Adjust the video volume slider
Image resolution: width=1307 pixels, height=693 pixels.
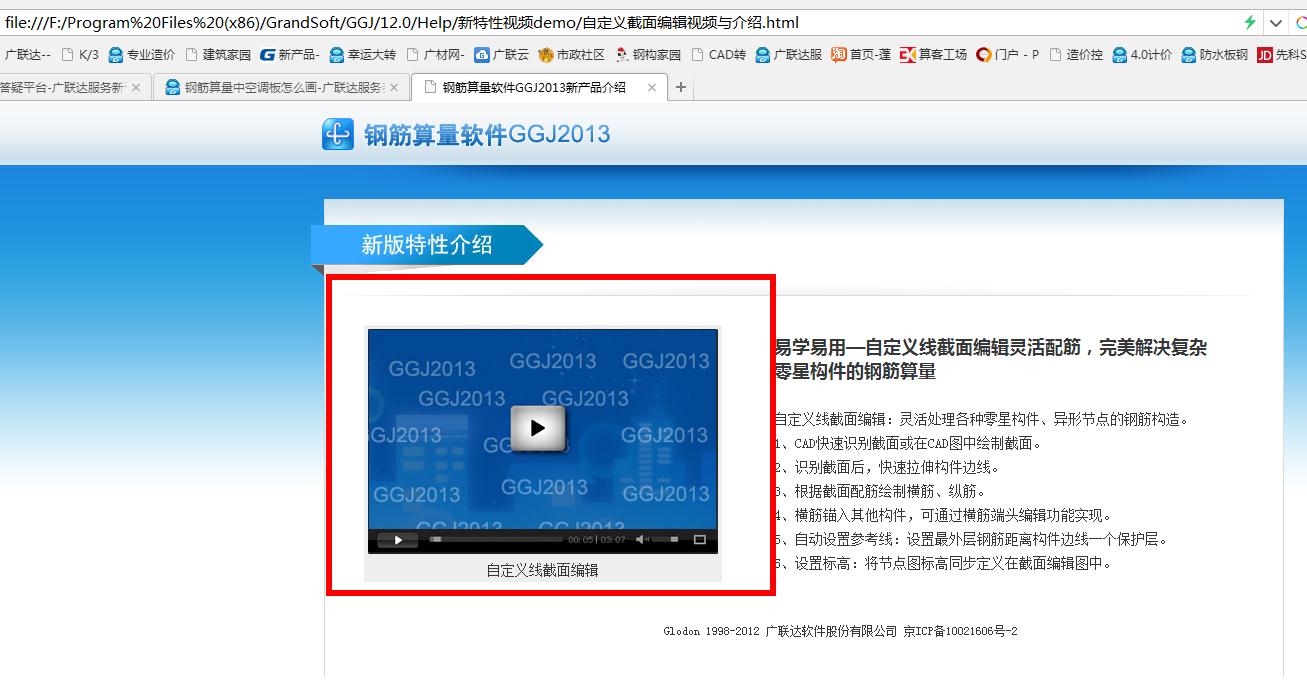click(667, 540)
